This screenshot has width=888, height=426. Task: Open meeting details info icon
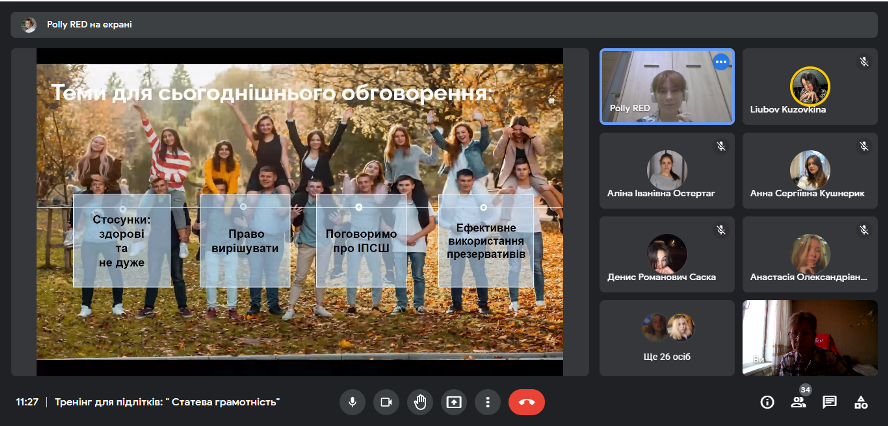pyautogui.click(x=767, y=402)
